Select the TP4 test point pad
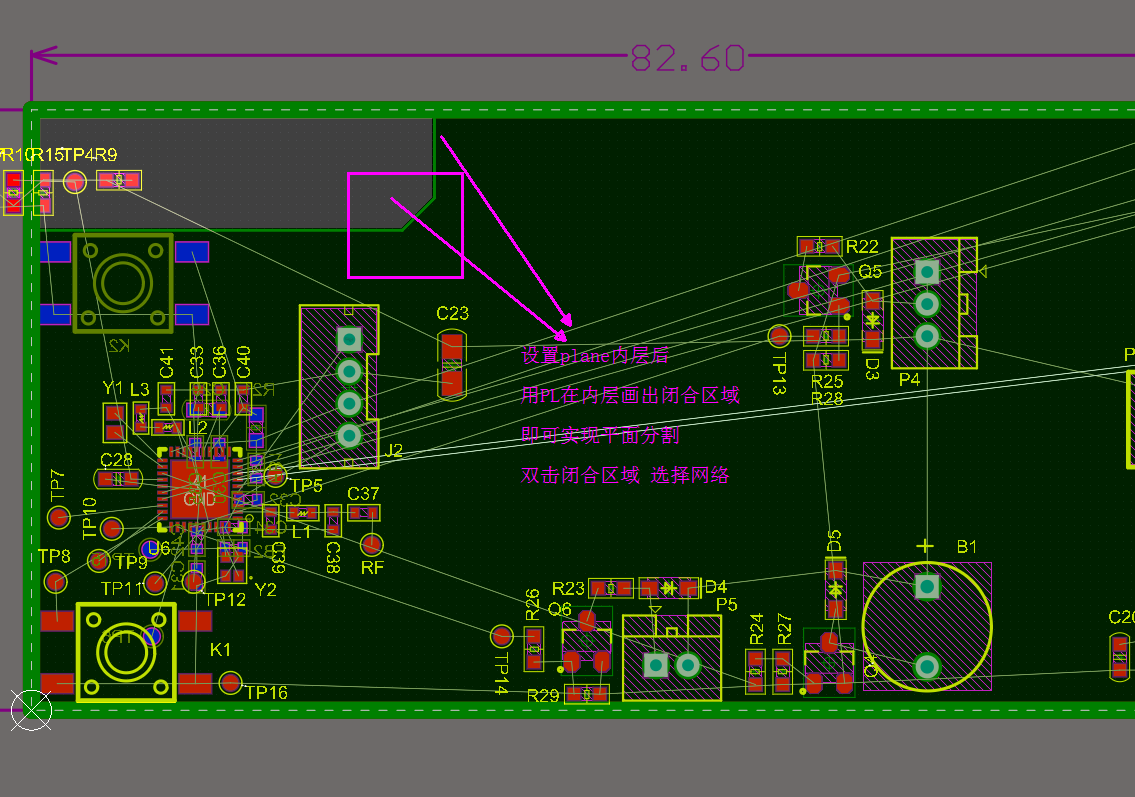The width and height of the screenshot is (1135, 797). pos(75,182)
